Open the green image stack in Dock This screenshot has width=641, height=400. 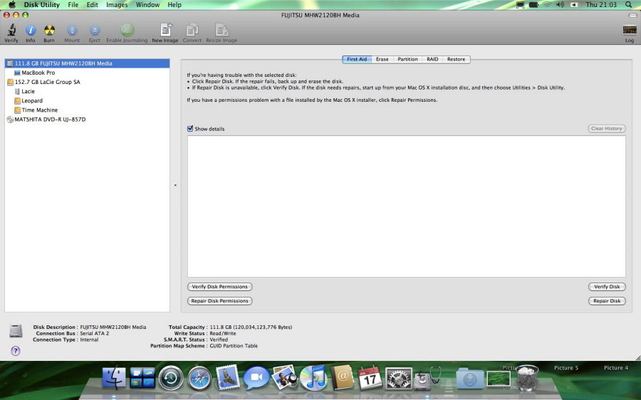click(x=499, y=379)
